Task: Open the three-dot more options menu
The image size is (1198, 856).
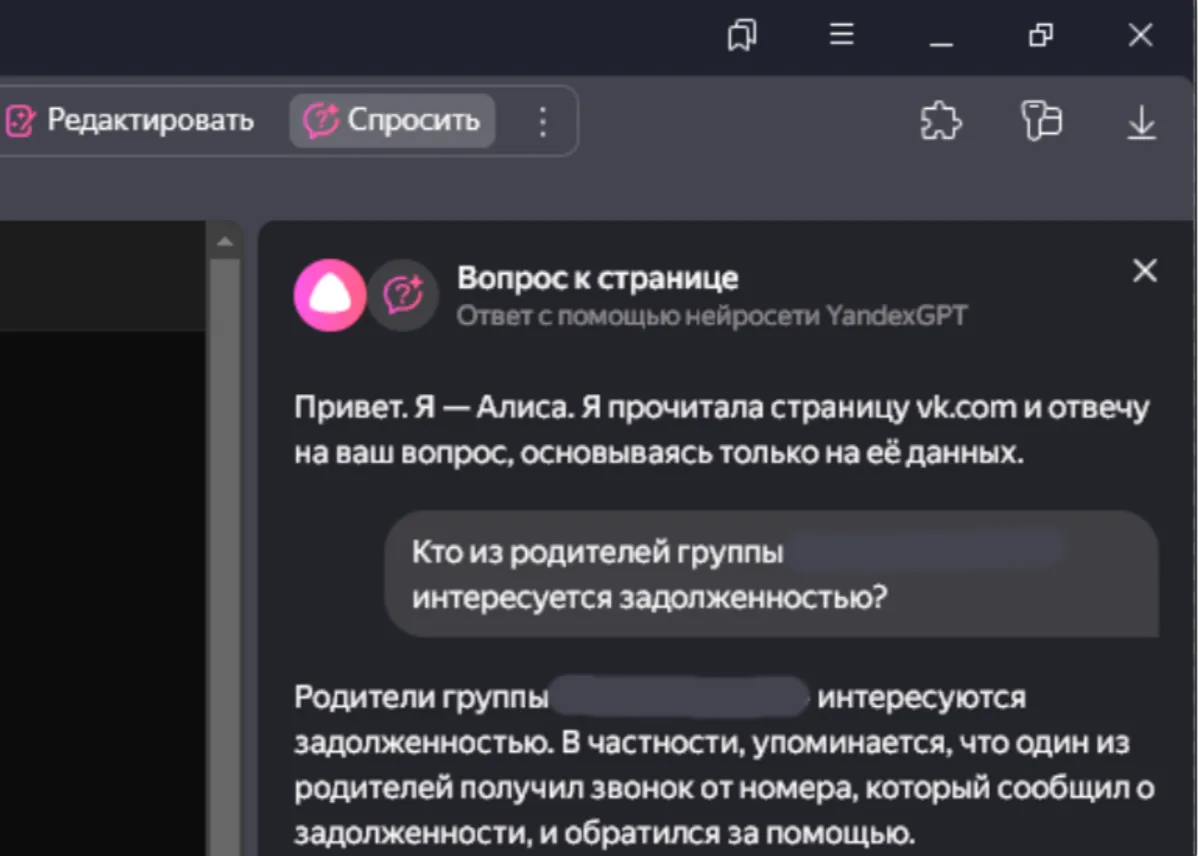Action: pyautogui.click(x=542, y=122)
